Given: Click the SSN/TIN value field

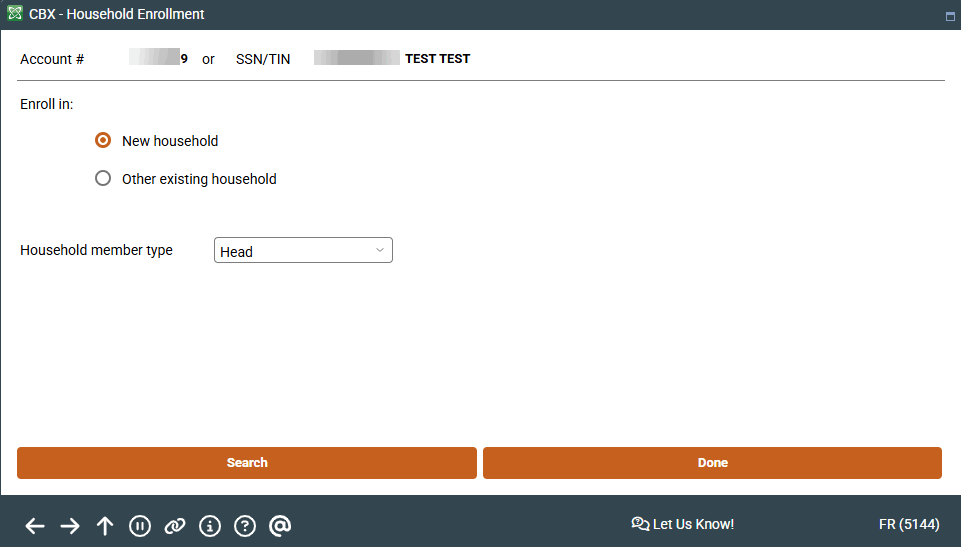Looking at the screenshot, I should pos(356,58).
